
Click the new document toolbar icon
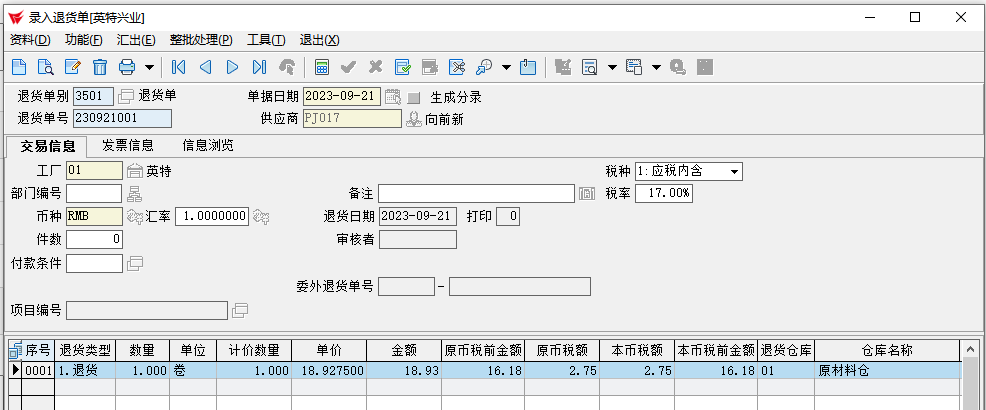pyautogui.click(x=19, y=67)
